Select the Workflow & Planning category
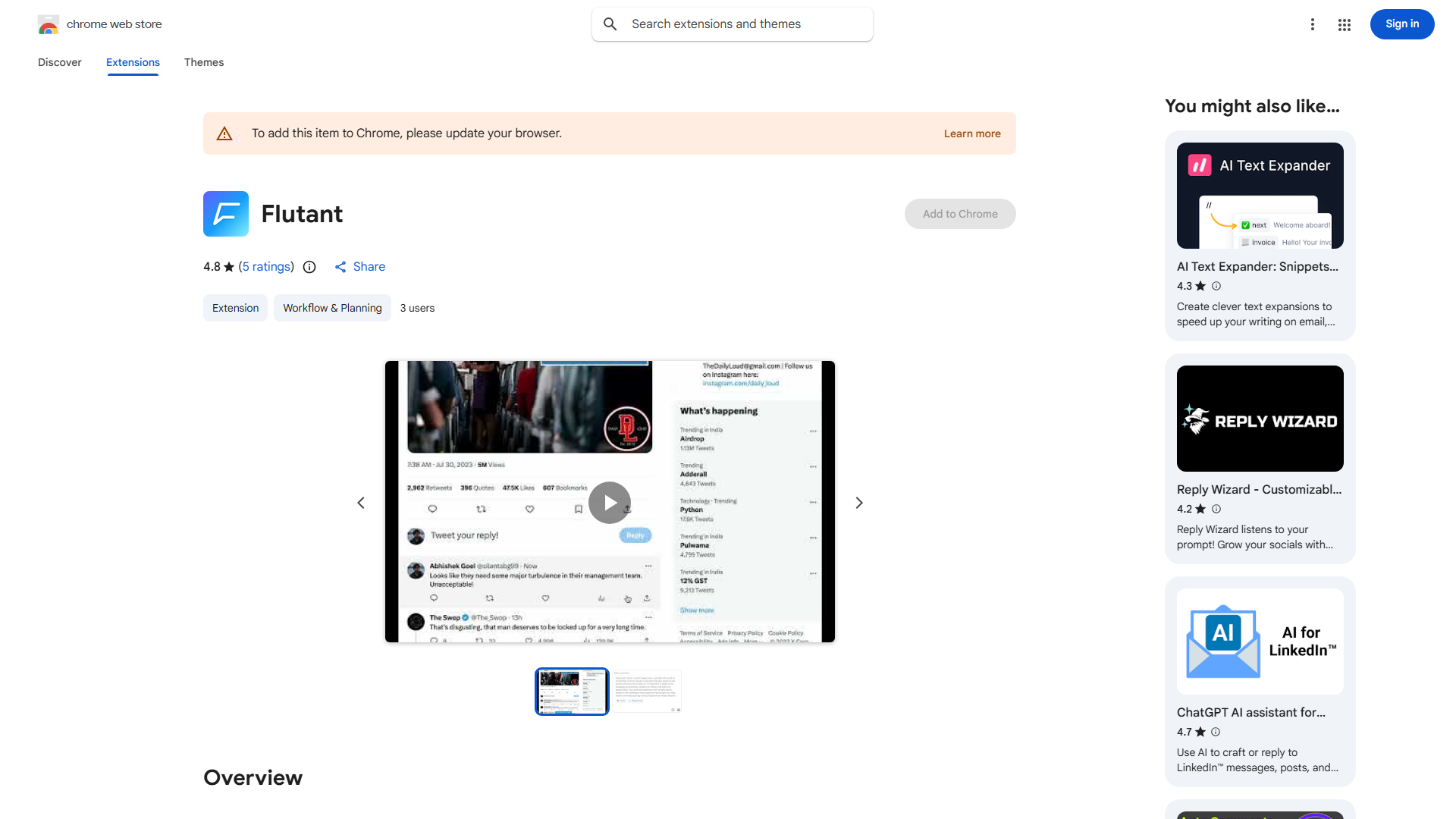Viewport: 1456px width, 819px height. point(332,308)
